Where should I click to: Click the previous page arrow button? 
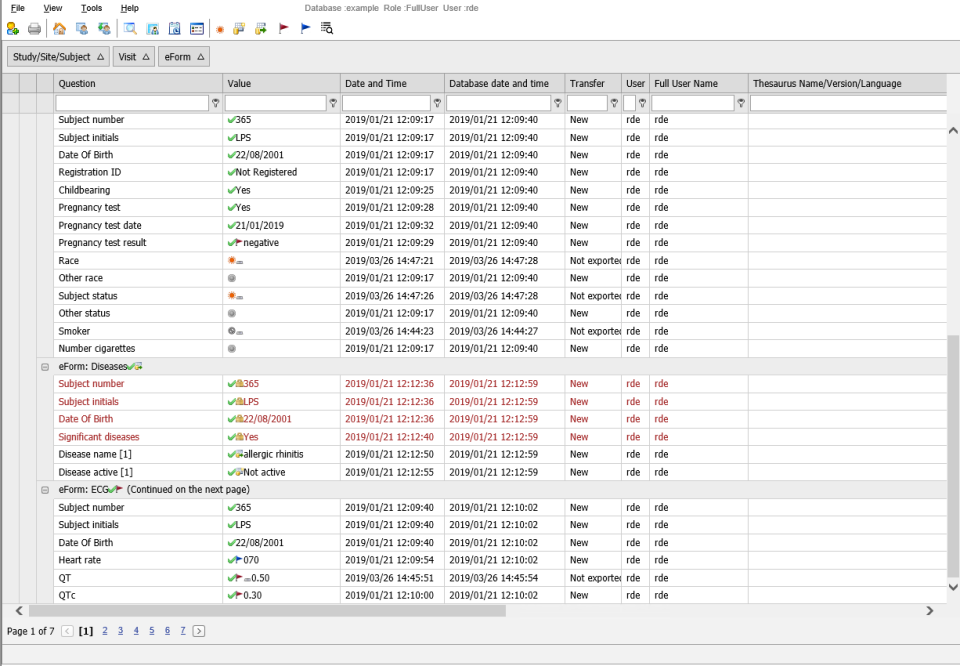(67, 631)
